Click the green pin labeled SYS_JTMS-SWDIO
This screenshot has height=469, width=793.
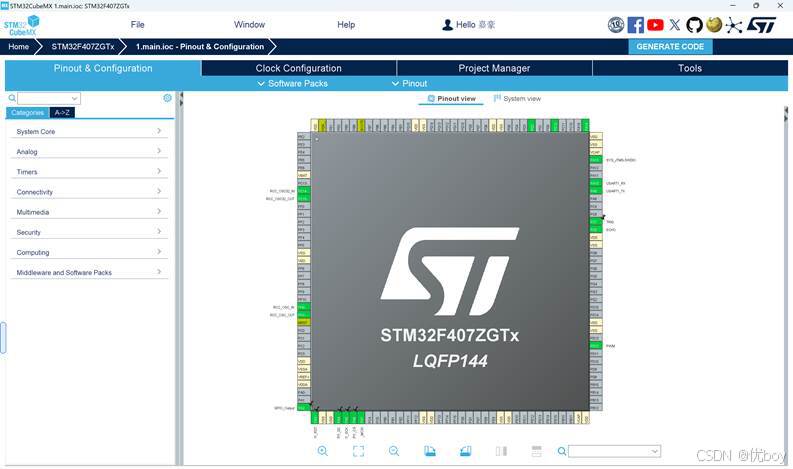[596, 160]
